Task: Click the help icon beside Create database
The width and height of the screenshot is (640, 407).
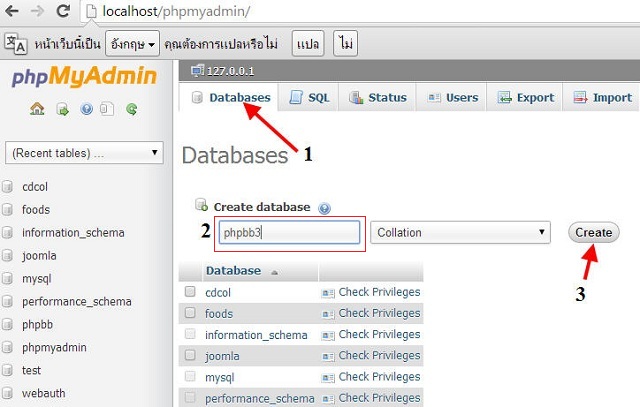Action: [324, 209]
